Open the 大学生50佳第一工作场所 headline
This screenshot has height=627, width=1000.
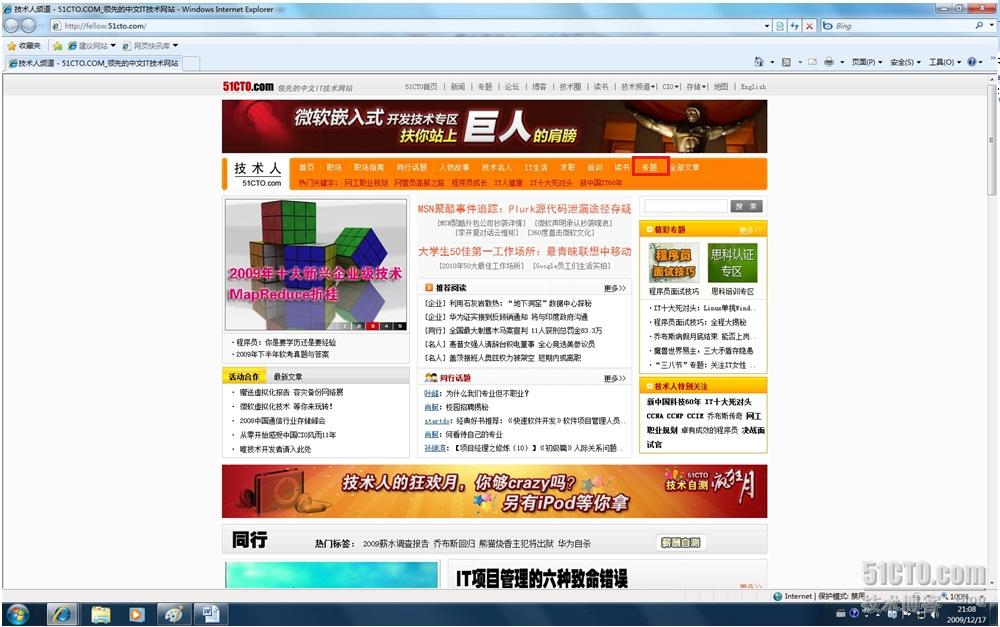click(x=524, y=251)
